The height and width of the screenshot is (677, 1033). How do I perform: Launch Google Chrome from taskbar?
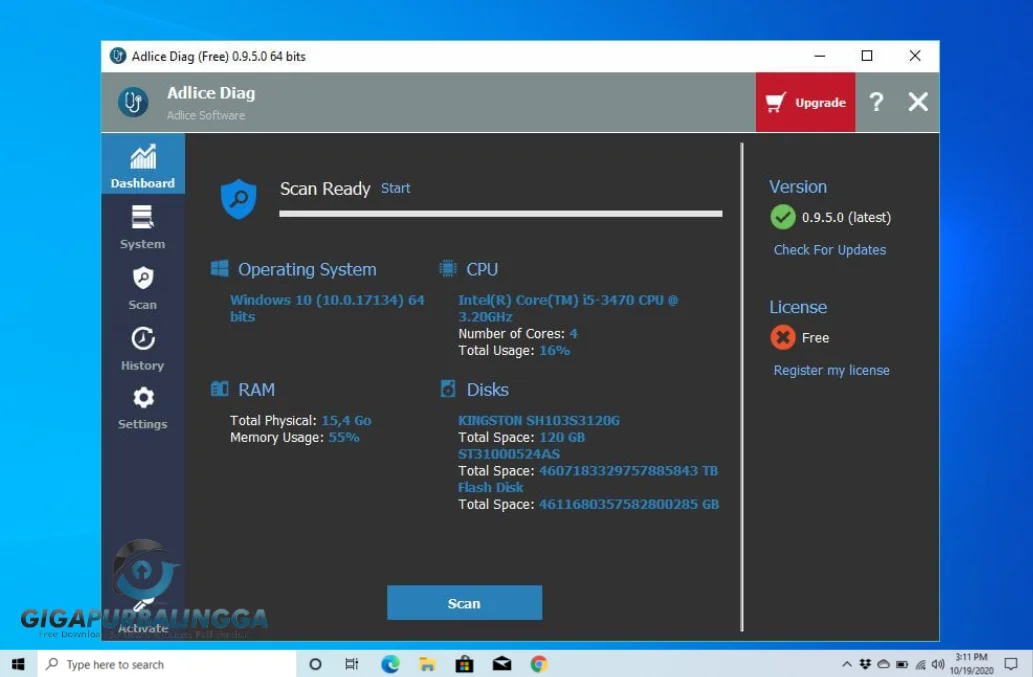tap(539, 664)
